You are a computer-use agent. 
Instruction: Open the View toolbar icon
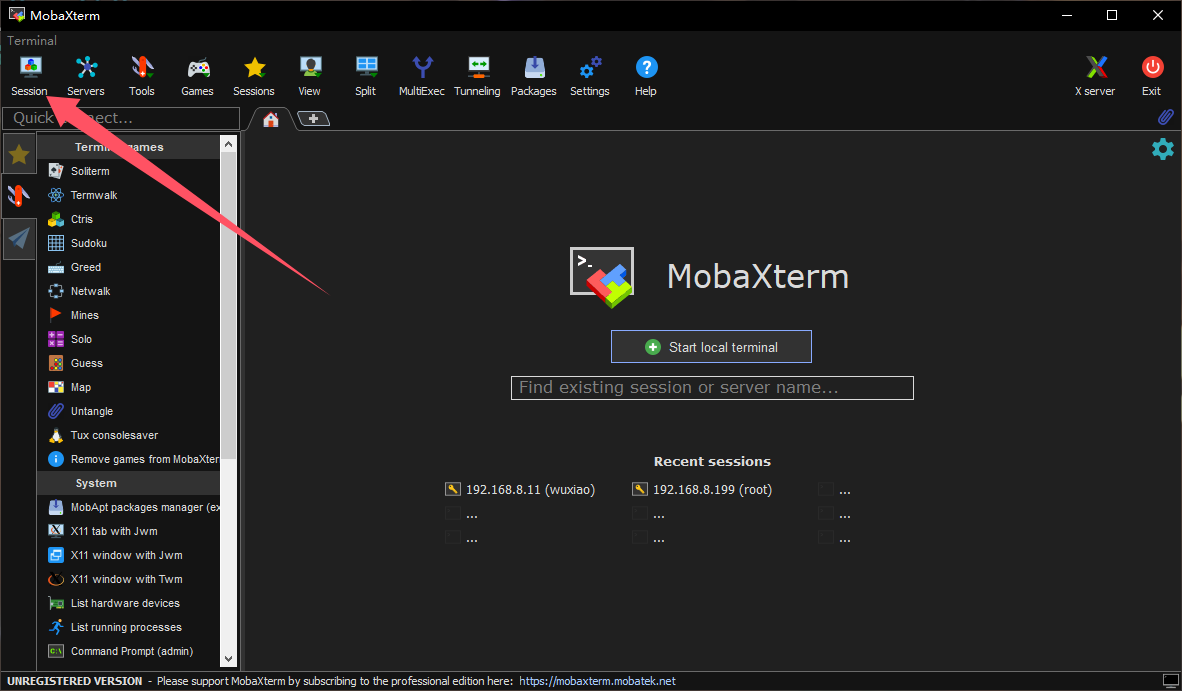310,76
